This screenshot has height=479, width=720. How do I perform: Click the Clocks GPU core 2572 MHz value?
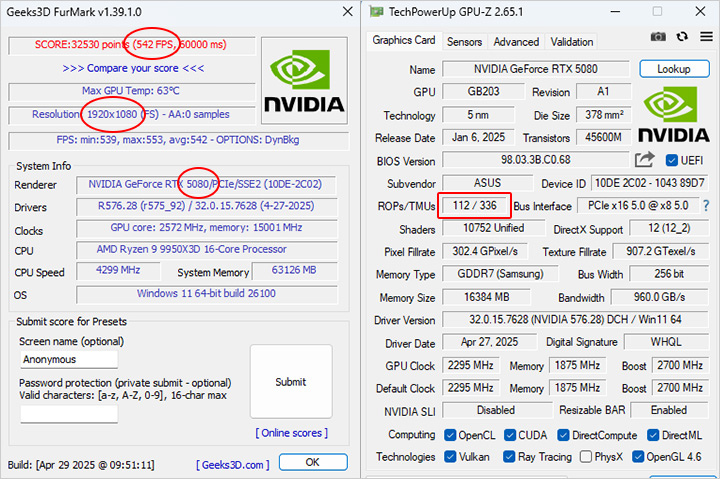coord(206,228)
